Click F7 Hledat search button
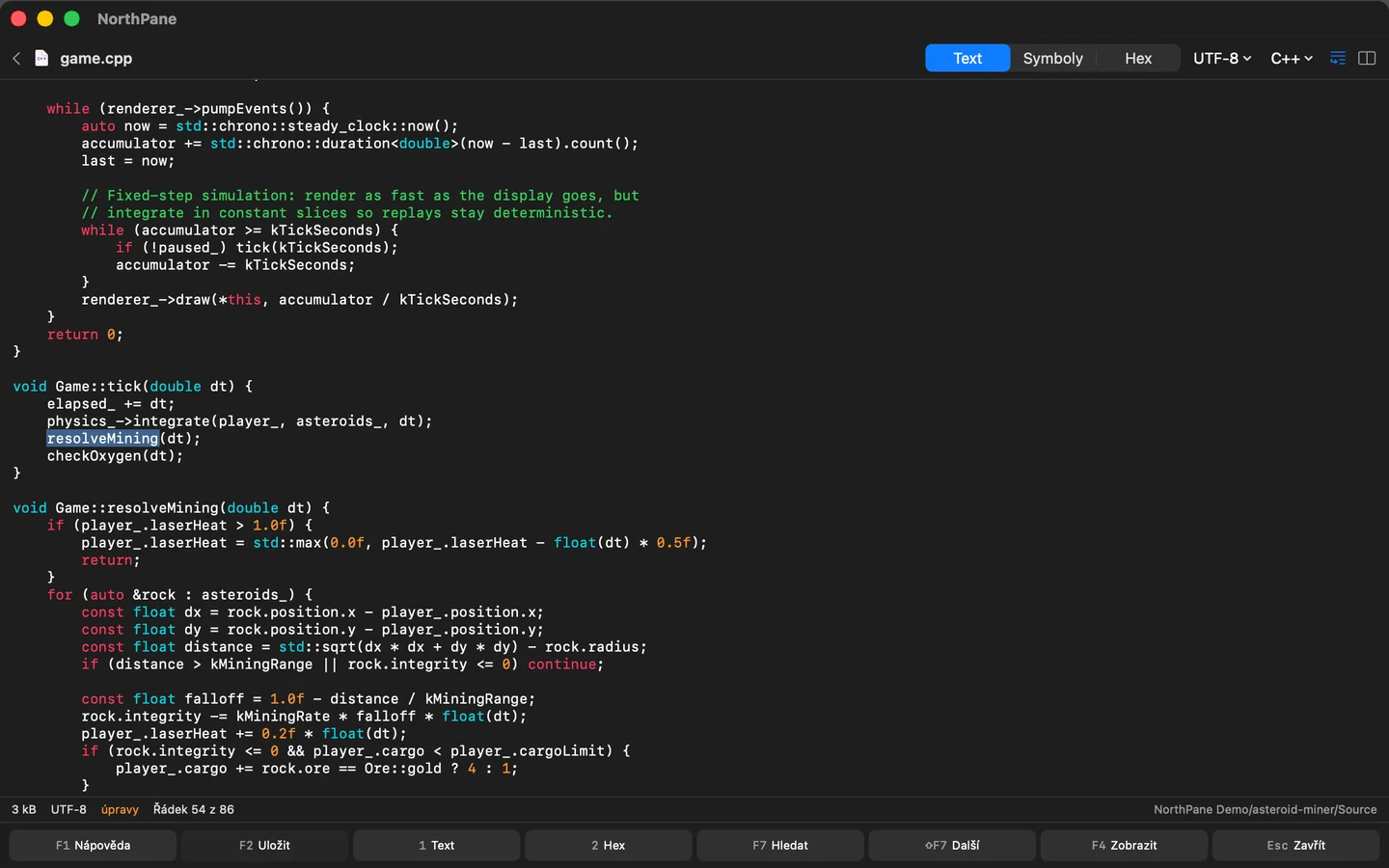Screen dimensions: 1389x868 coord(780,845)
